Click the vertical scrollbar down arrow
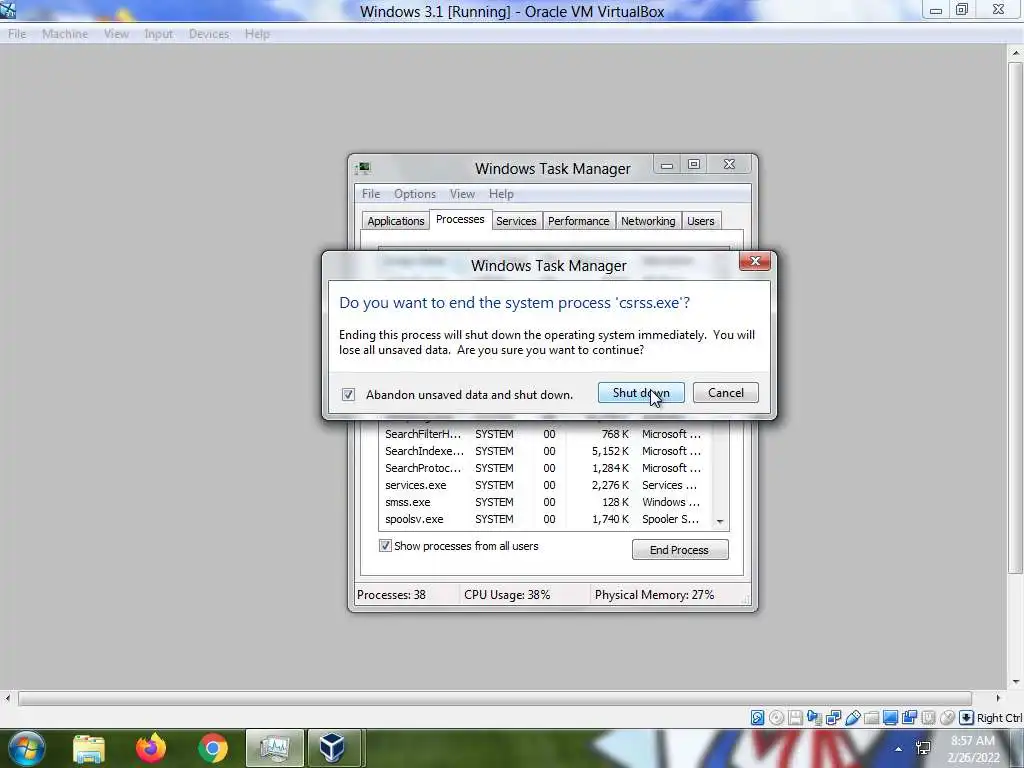1024x768 pixels. 1016,682
